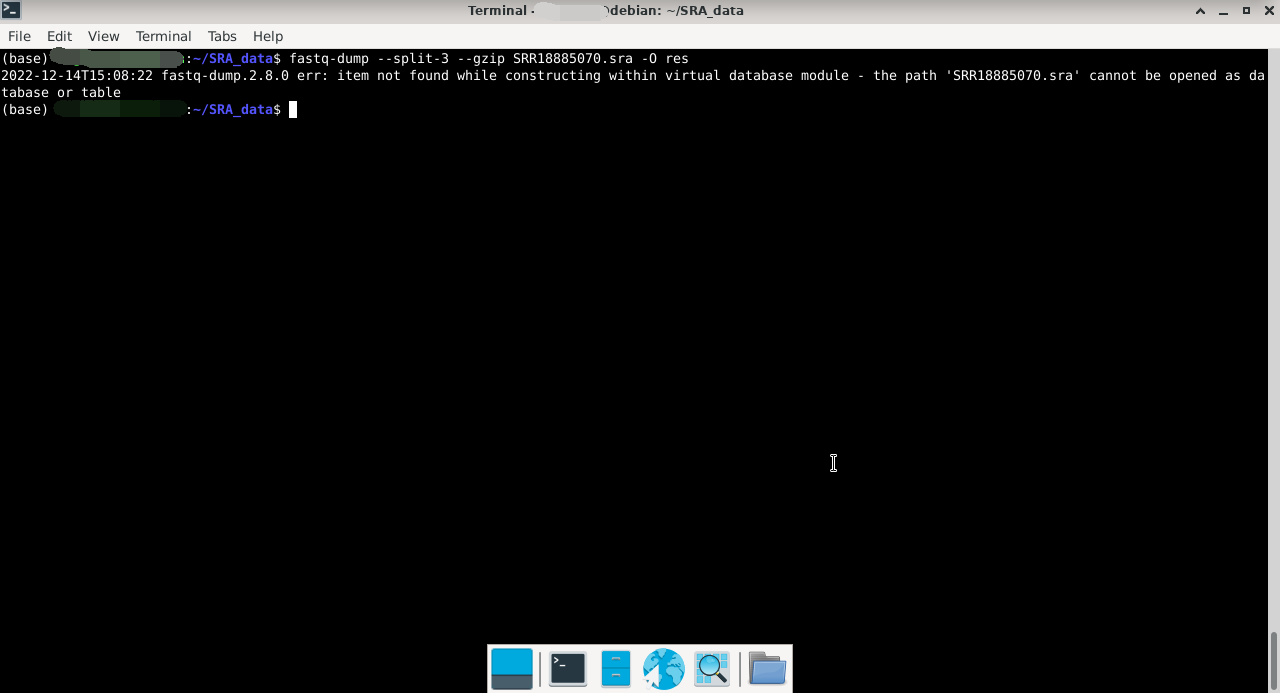Open the View menu
Image resolution: width=1280 pixels, height=693 pixels.
[x=103, y=36]
